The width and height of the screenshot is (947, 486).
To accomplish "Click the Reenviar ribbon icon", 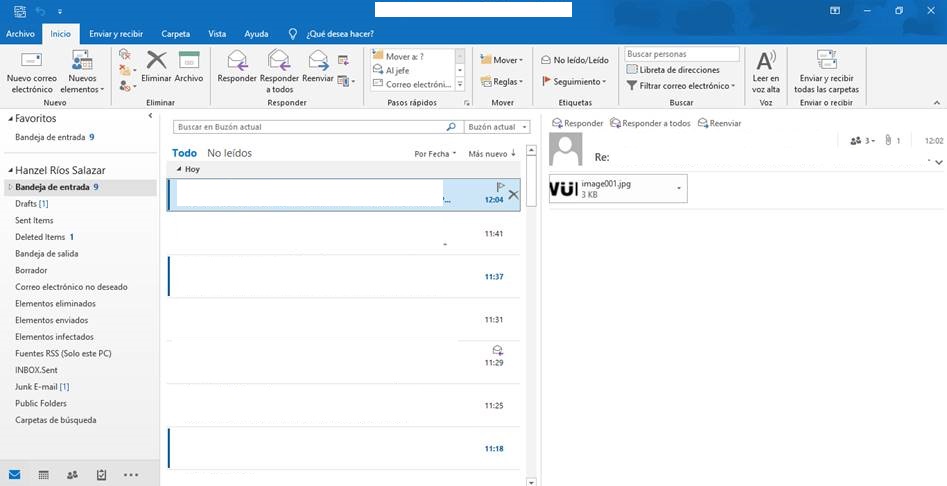I will click(x=318, y=62).
